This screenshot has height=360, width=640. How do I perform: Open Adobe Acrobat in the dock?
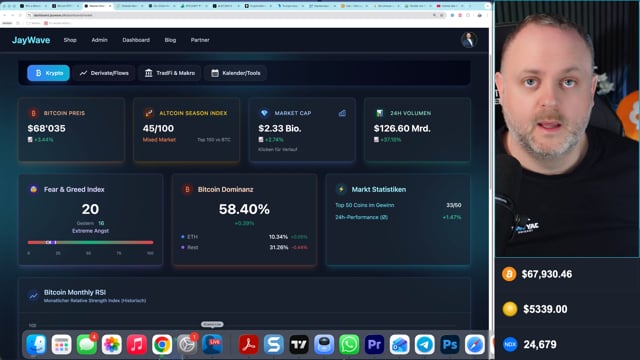(x=249, y=345)
